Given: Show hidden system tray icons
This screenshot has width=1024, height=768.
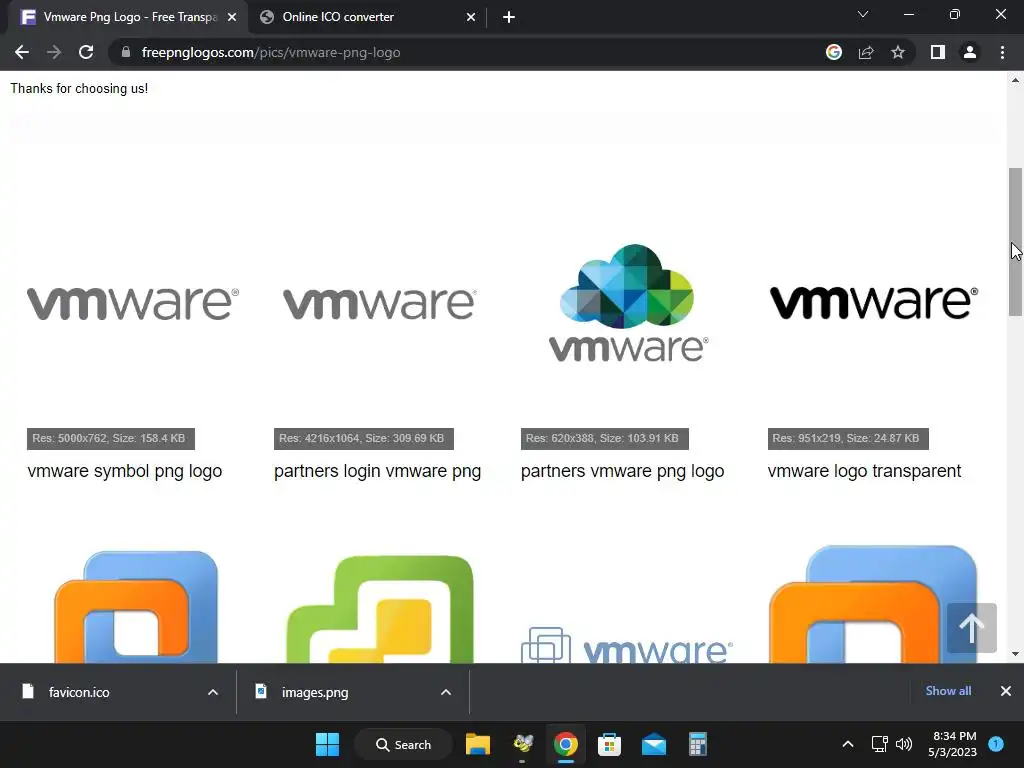Looking at the screenshot, I should 848,744.
